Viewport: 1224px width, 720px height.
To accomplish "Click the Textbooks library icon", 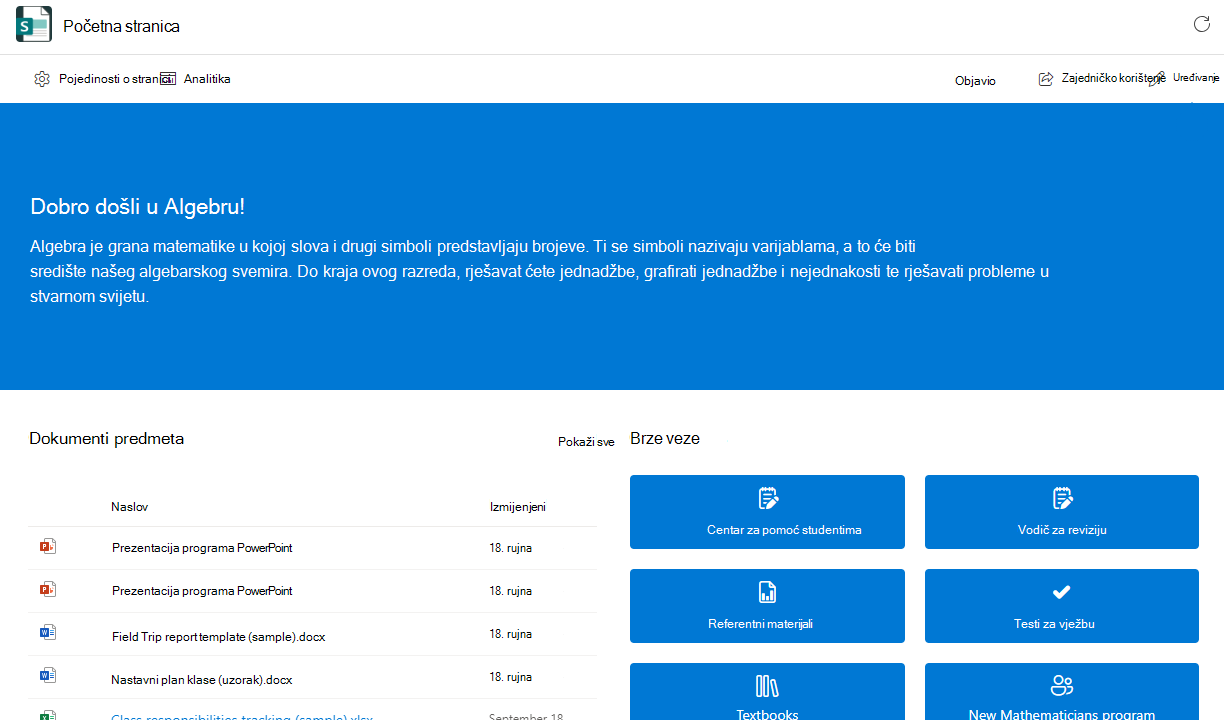I will (x=767, y=686).
